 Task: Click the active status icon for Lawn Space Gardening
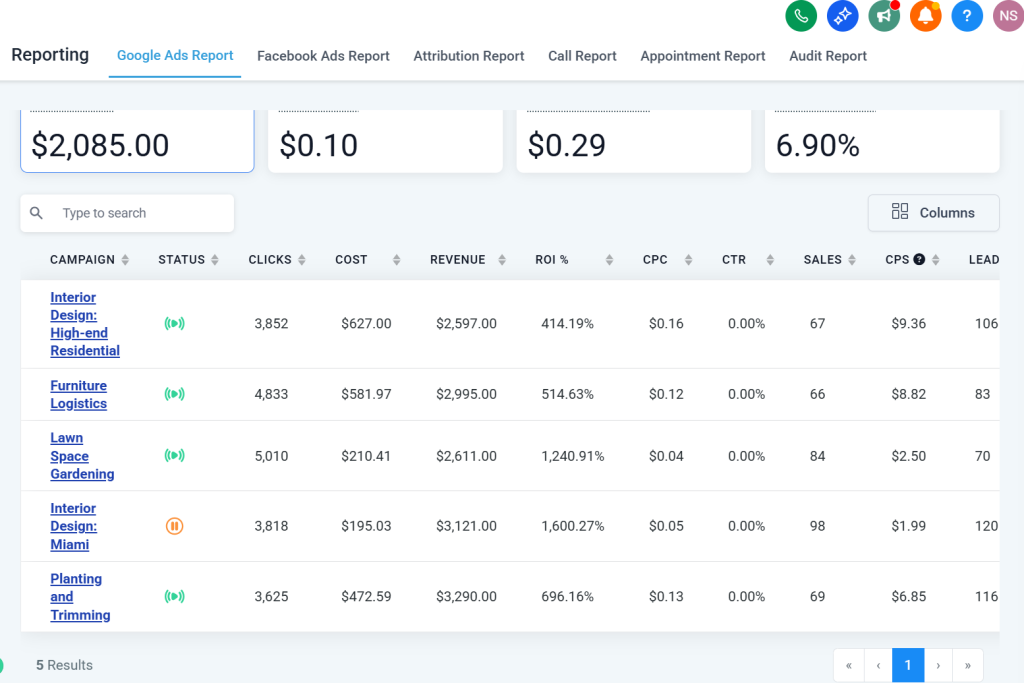(x=174, y=456)
